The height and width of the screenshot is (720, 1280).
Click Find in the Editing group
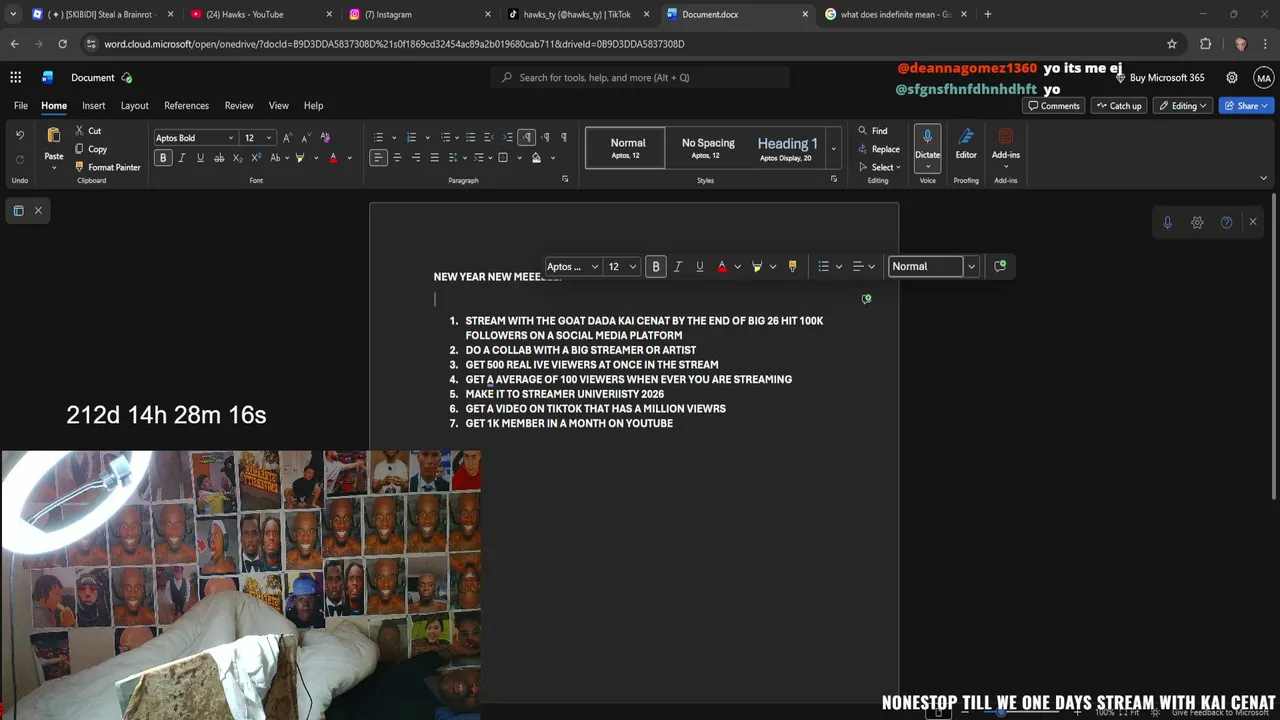pos(873,131)
